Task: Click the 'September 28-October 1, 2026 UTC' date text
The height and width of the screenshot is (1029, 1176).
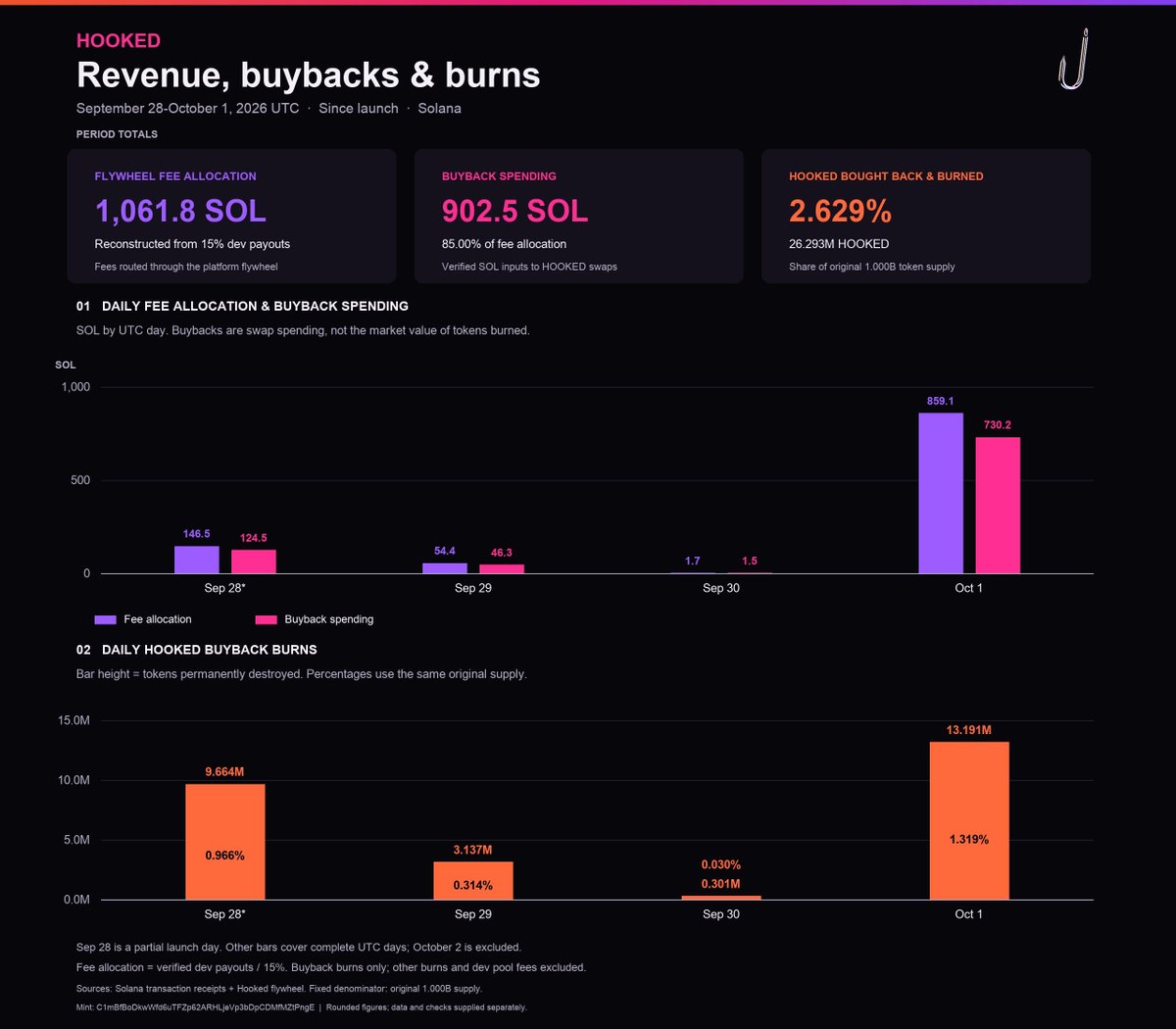Action: (188, 108)
